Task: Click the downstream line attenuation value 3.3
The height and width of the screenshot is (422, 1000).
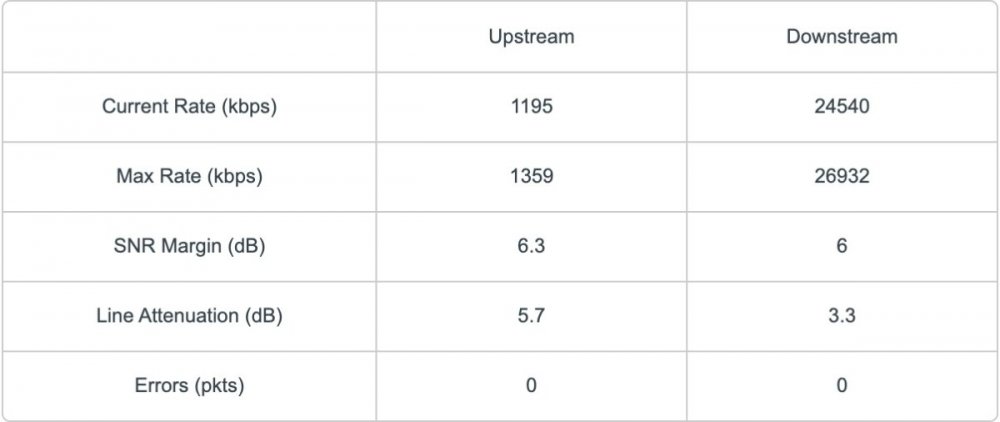Action: pyautogui.click(x=841, y=316)
